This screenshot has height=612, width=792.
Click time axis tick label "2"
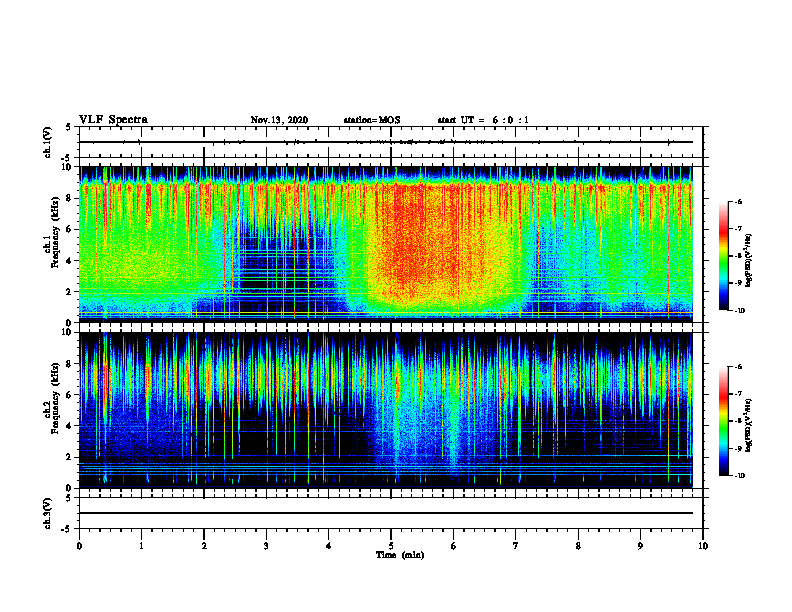pos(204,546)
